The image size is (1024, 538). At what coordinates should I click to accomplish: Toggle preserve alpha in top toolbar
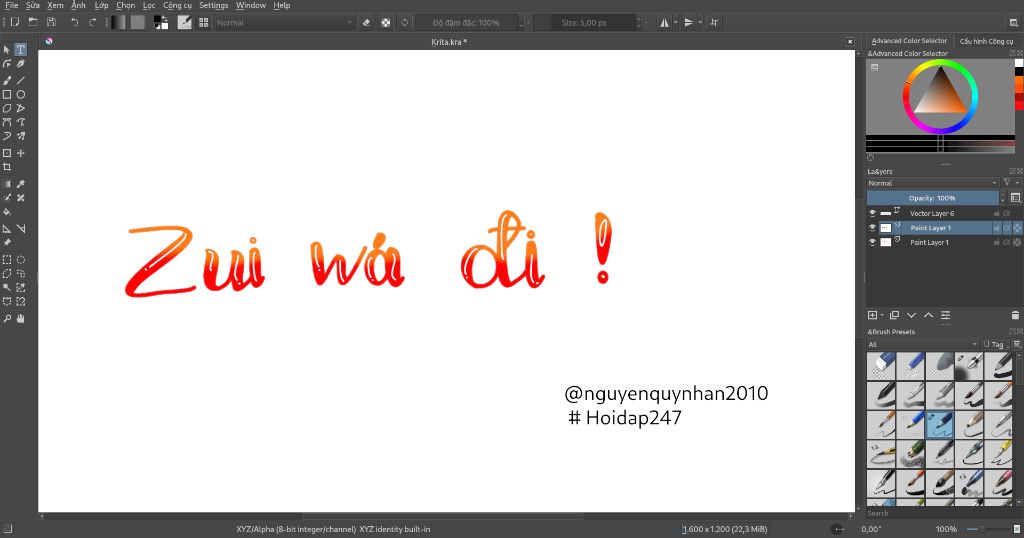(x=386, y=22)
